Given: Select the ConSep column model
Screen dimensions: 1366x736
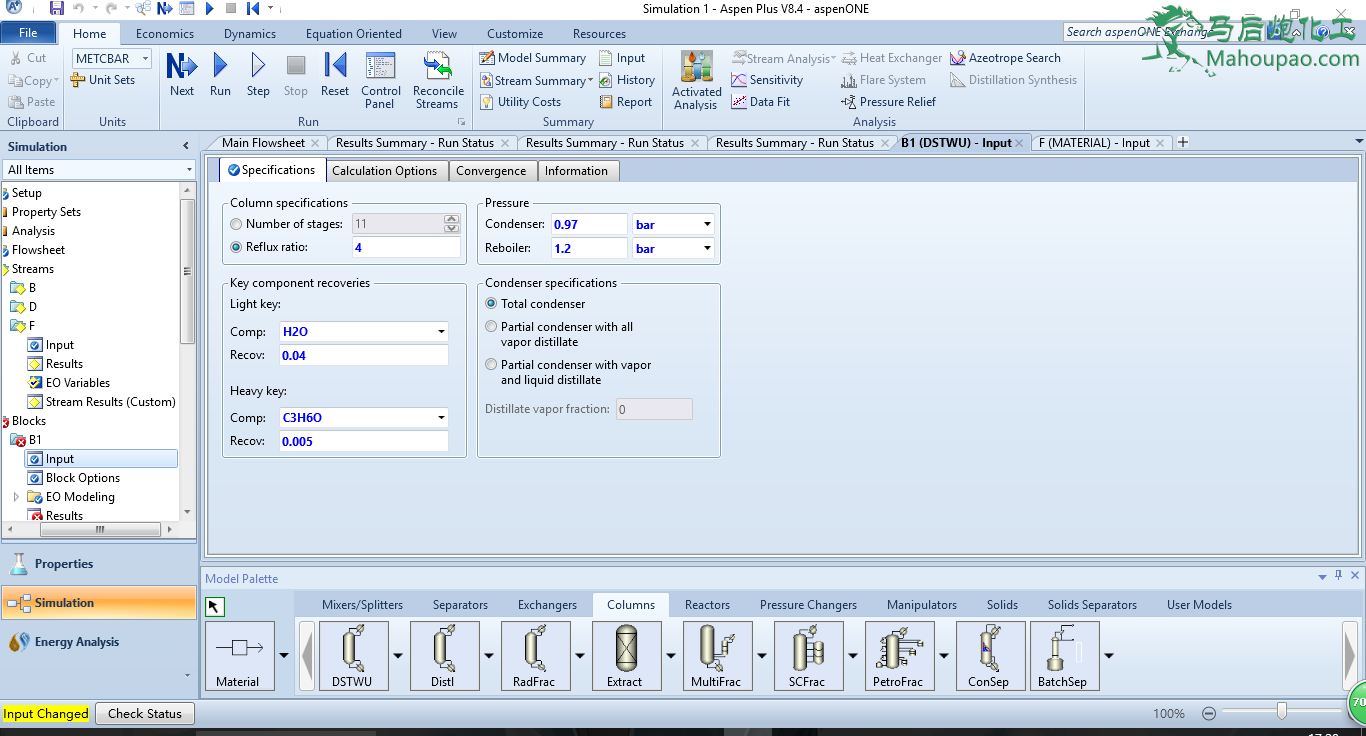Looking at the screenshot, I should 989,656.
